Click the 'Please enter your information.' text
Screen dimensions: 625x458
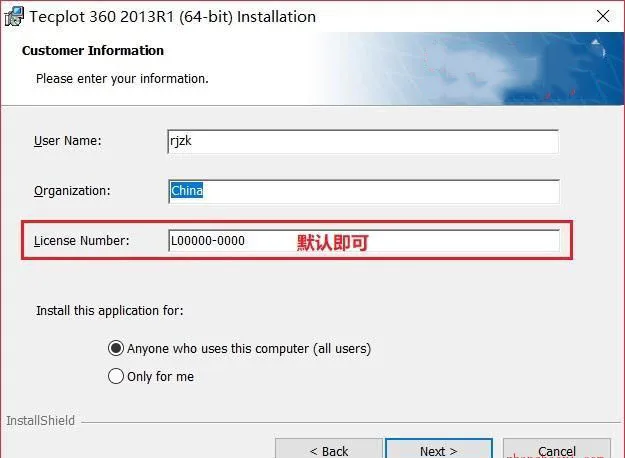coord(122,79)
